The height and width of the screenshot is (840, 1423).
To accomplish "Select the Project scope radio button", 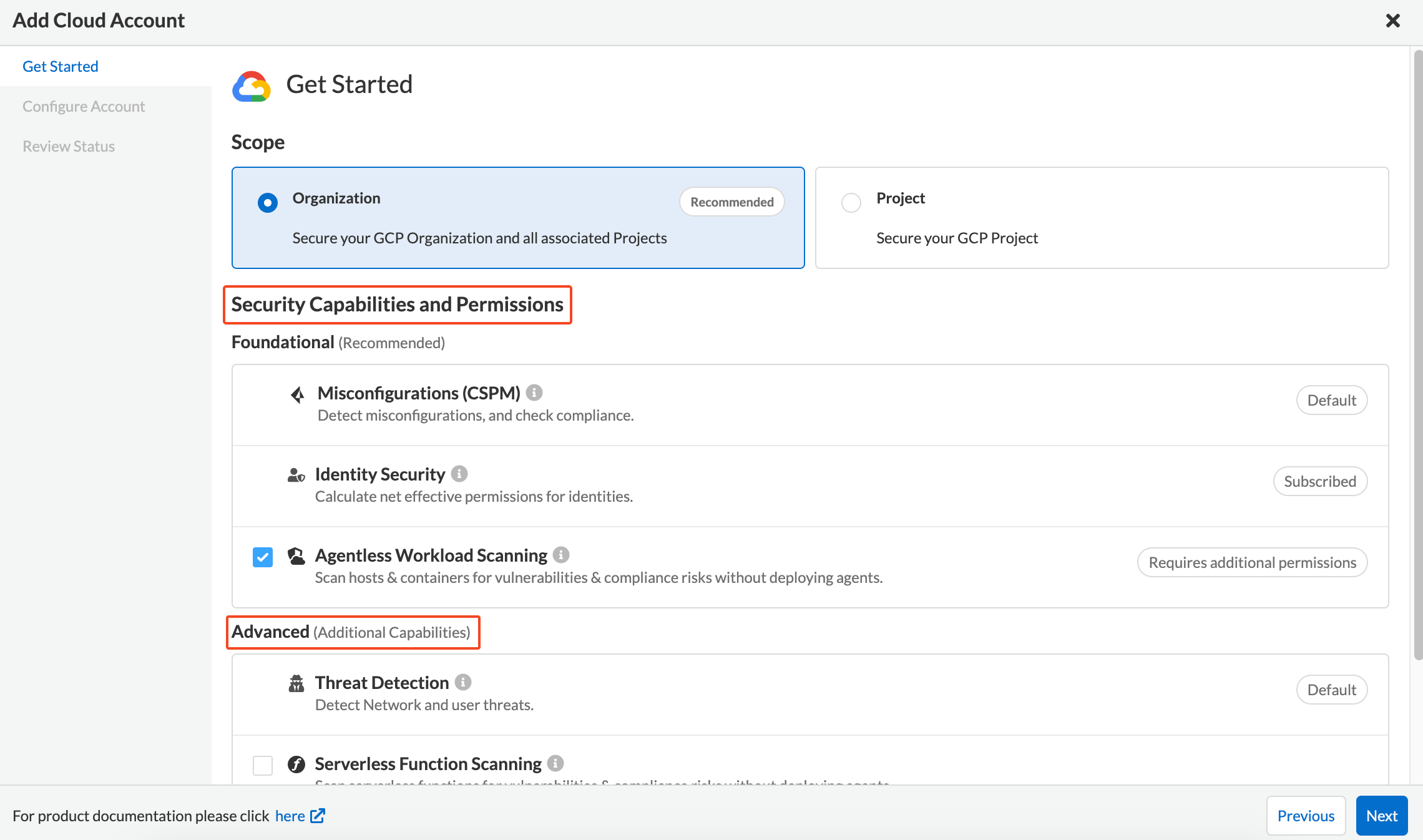I will pos(851,202).
